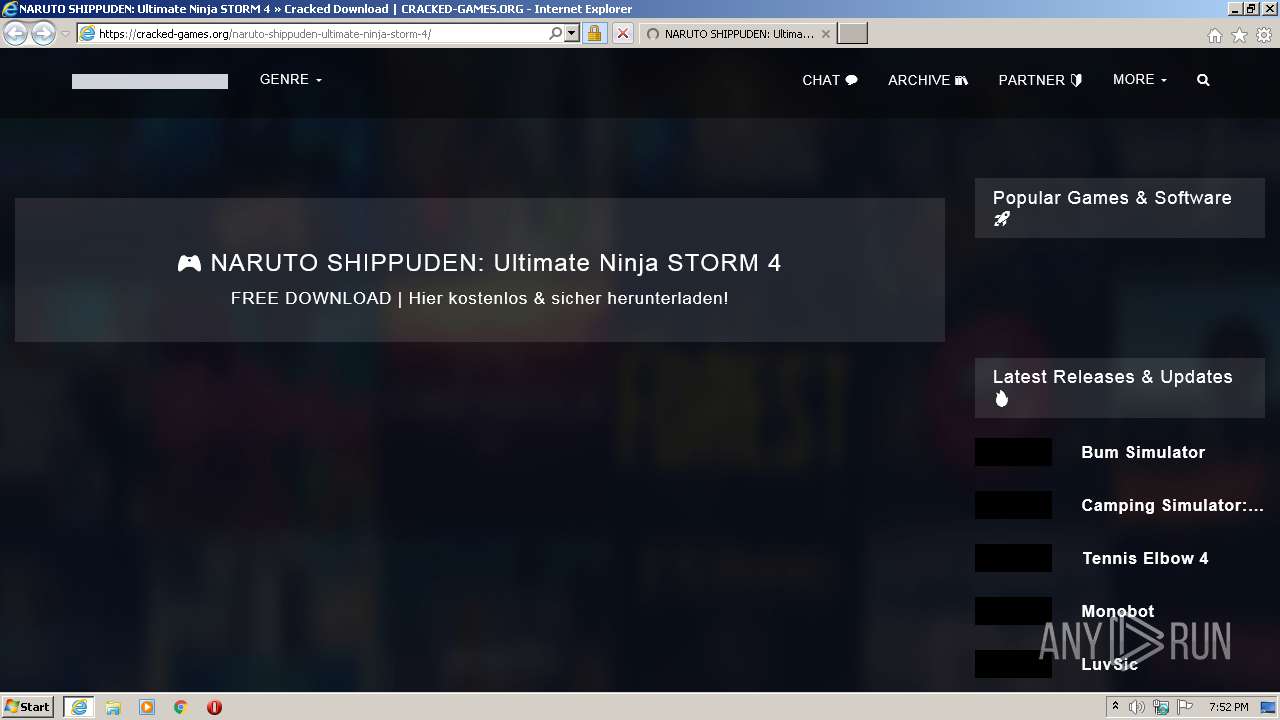Open the Tools gear icon

1264,35
